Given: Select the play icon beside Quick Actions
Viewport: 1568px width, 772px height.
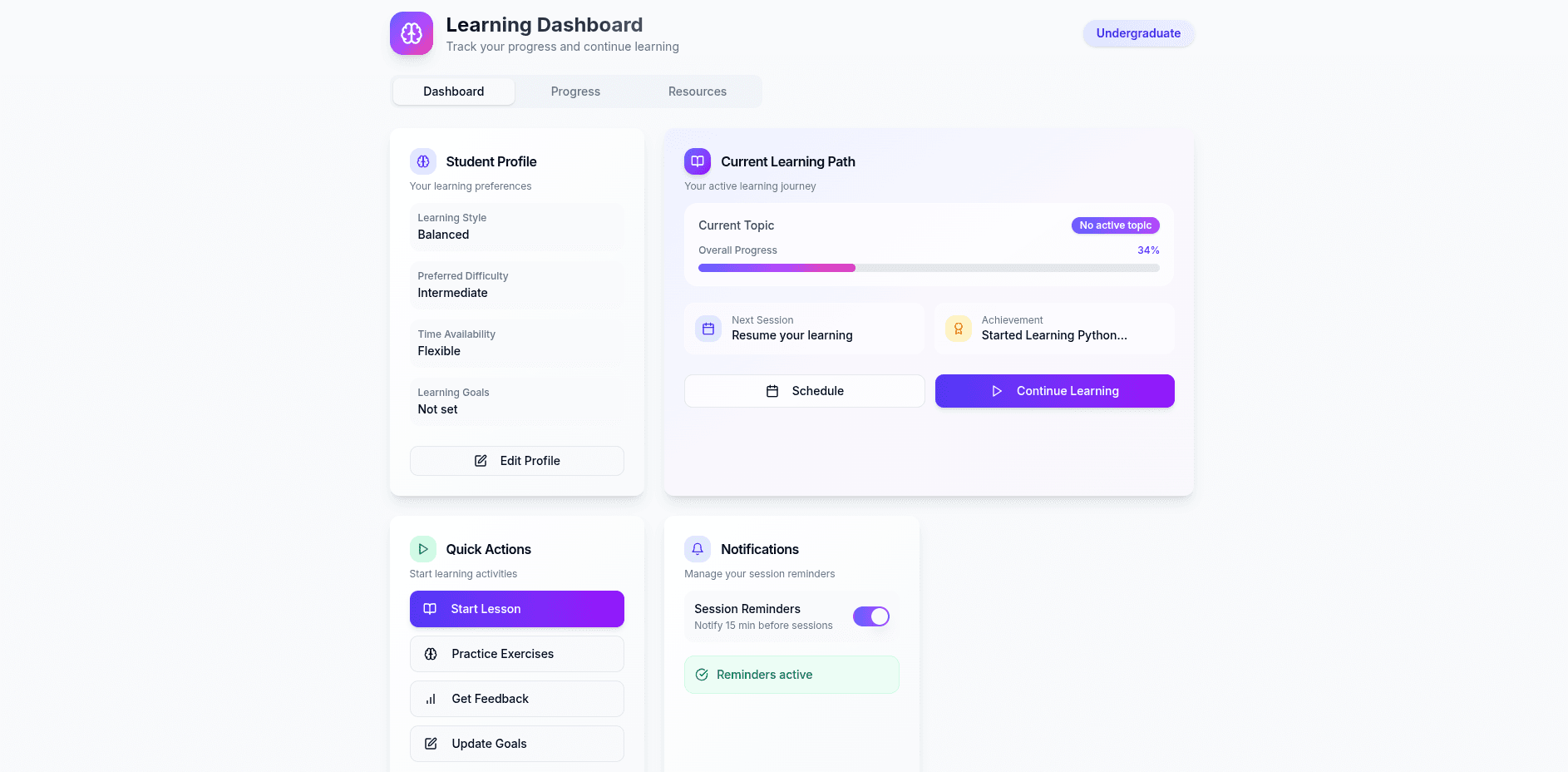Looking at the screenshot, I should click(x=423, y=549).
